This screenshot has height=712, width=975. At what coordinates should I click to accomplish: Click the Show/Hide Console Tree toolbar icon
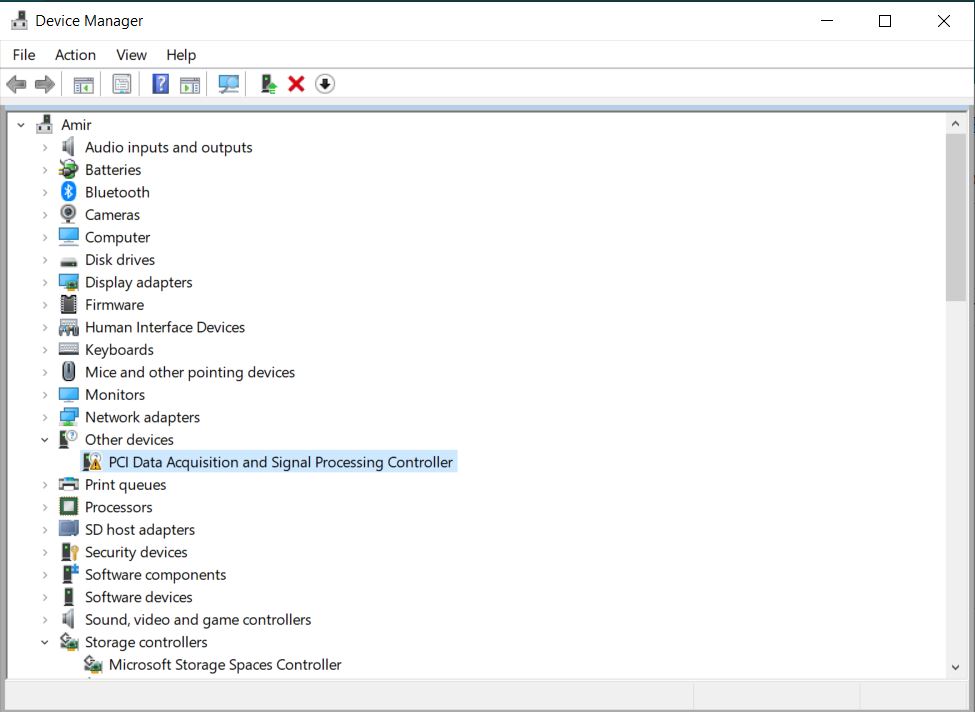84,84
